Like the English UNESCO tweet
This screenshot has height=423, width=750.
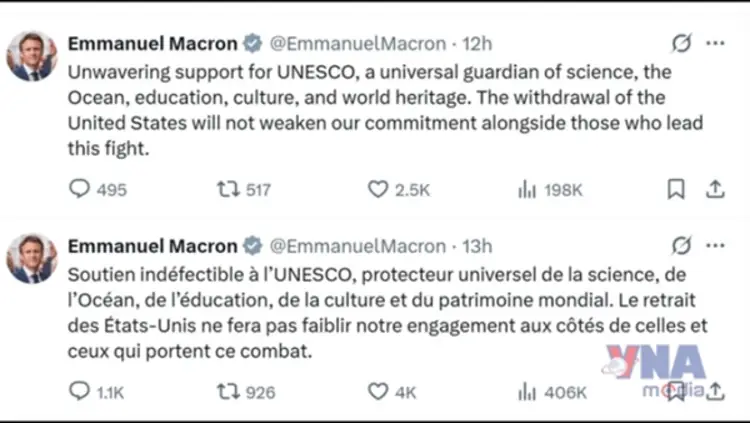pos(377,189)
